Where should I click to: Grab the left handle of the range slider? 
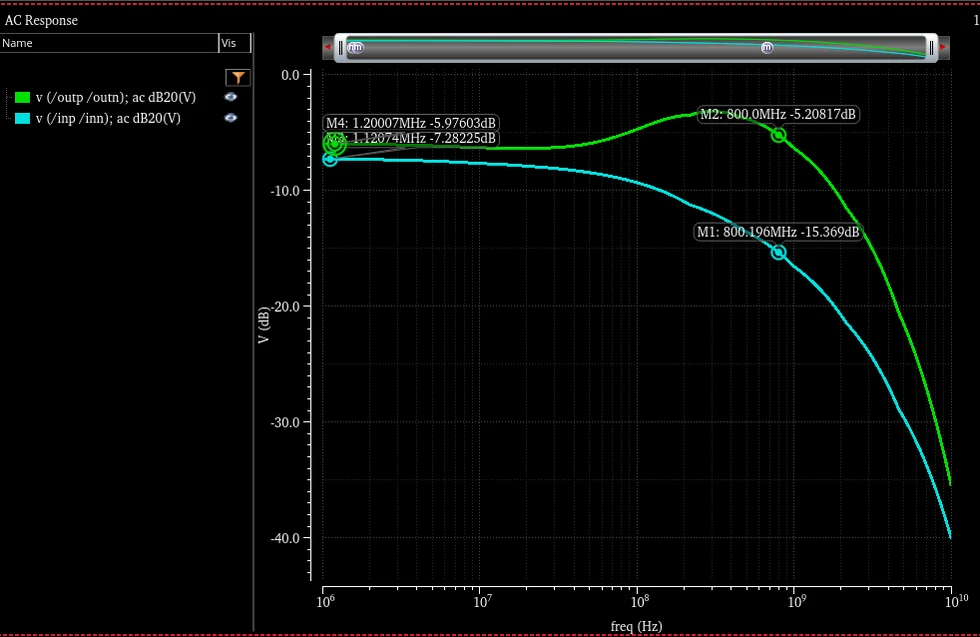pos(341,48)
